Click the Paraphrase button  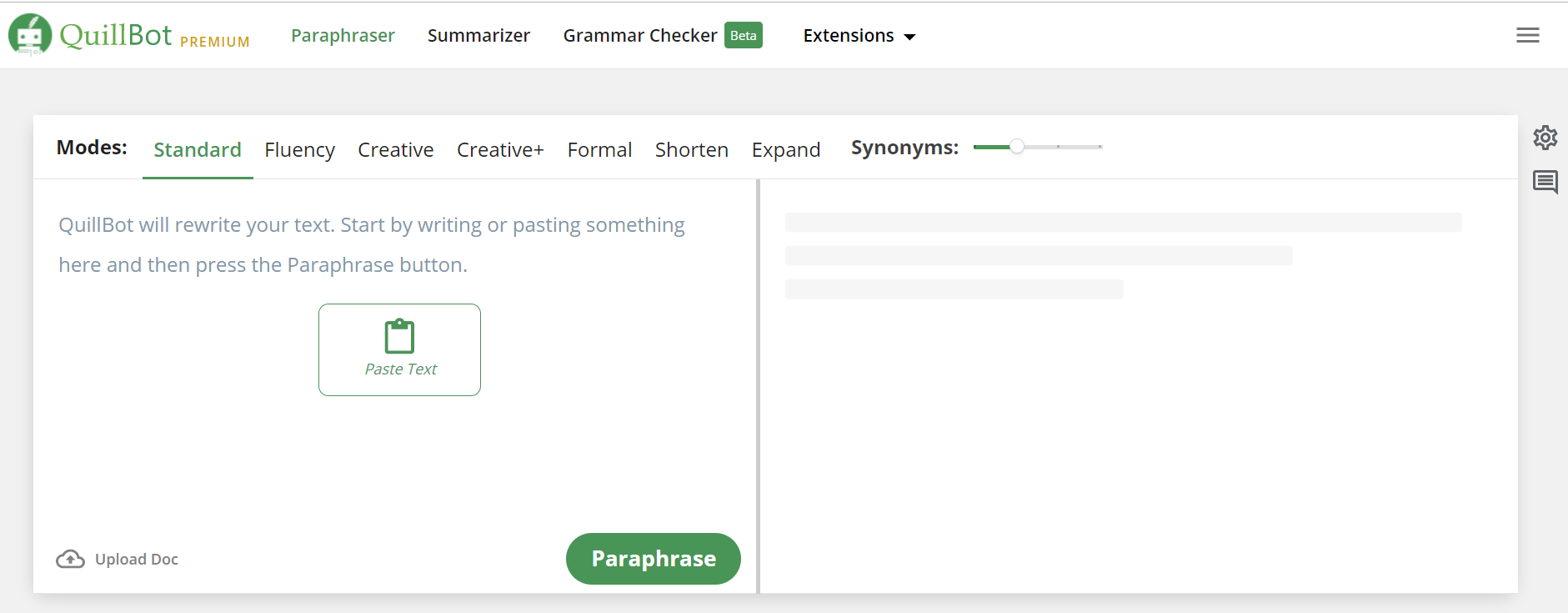[x=654, y=559]
